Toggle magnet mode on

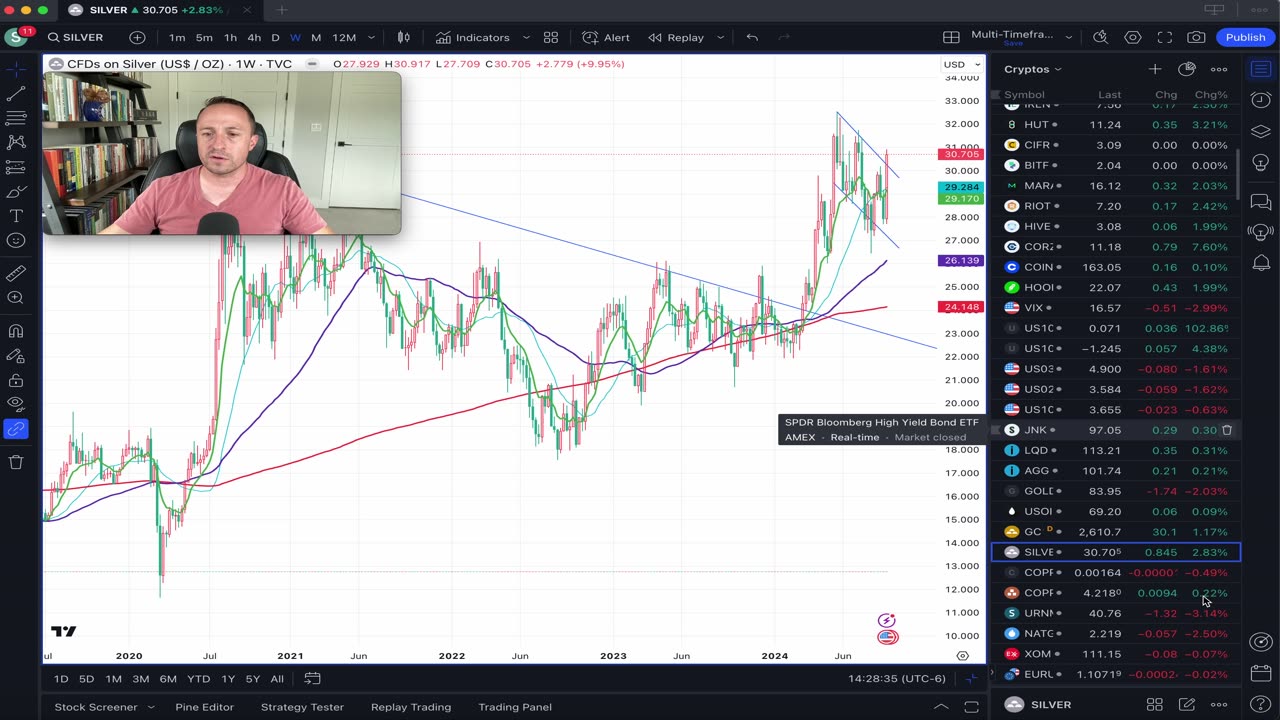click(x=16, y=331)
